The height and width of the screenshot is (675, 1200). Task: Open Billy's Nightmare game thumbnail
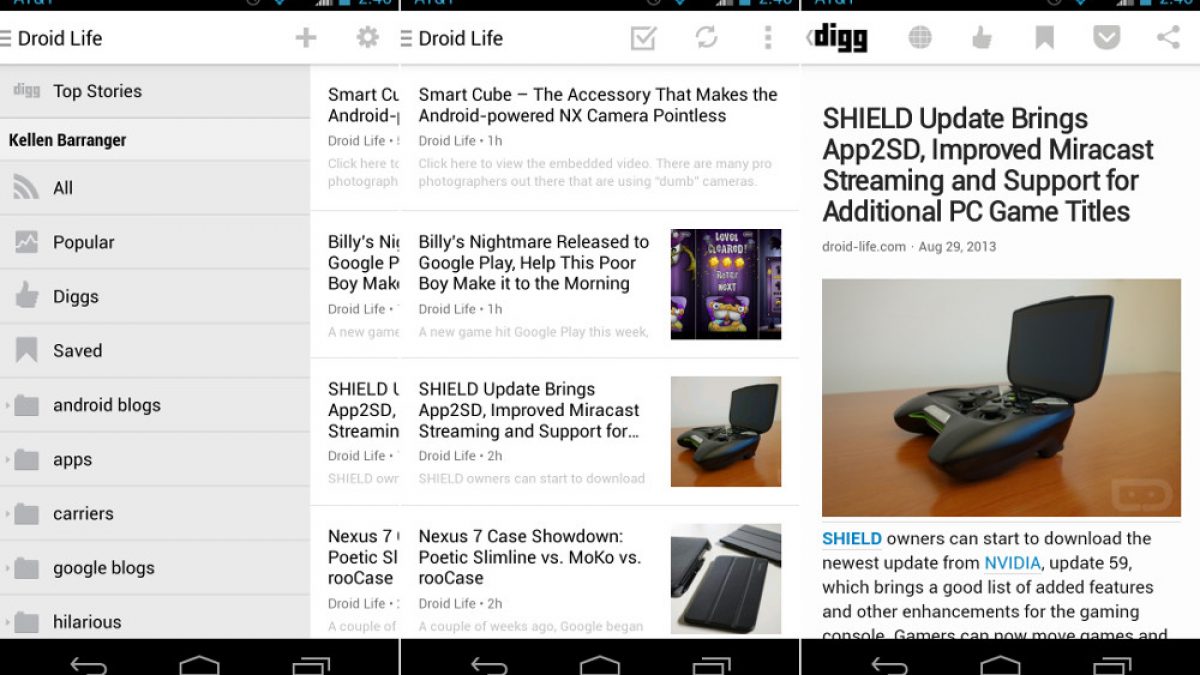[726, 284]
